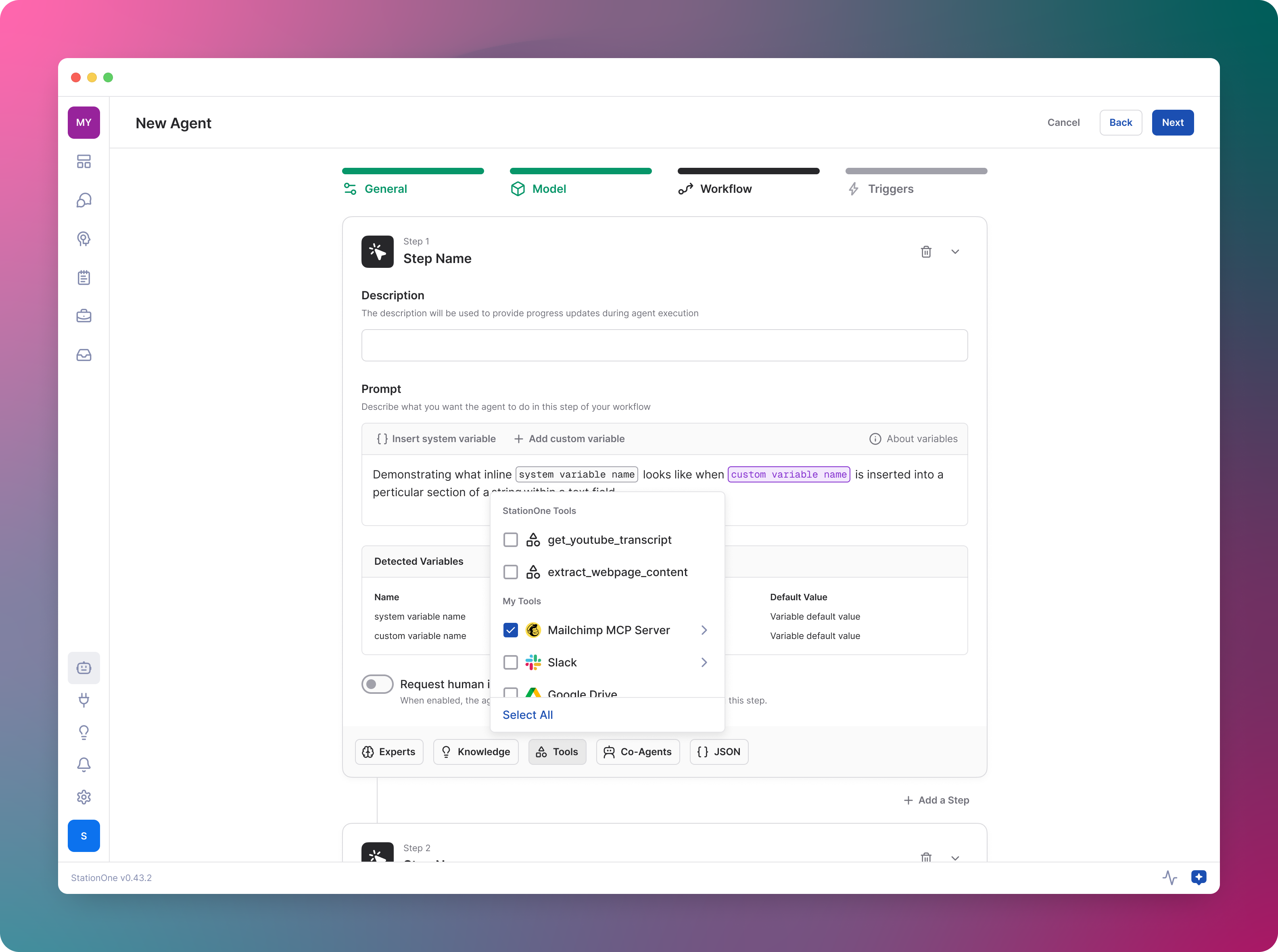Enable the Request human toggle switch
Image resolution: width=1278 pixels, height=952 pixels.
pos(378,684)
